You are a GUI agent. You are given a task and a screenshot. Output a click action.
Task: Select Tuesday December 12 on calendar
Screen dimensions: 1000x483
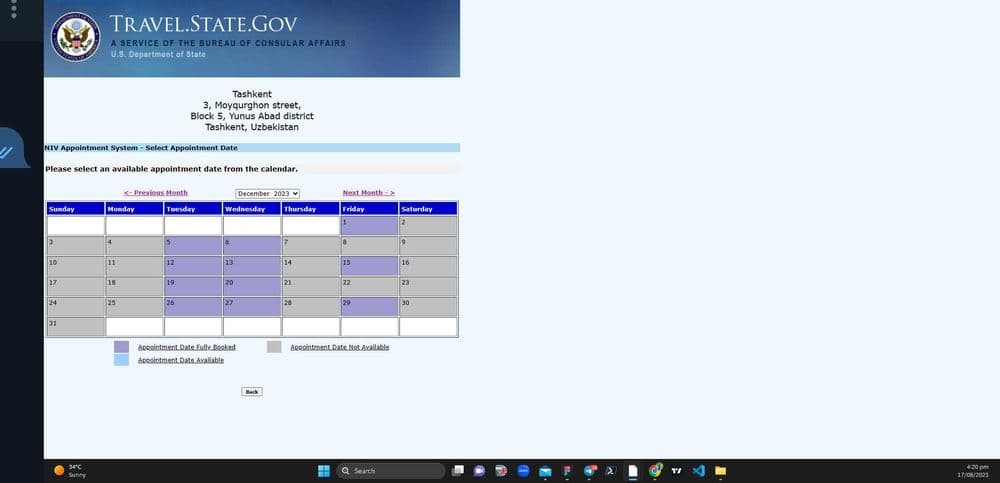tap(193, 266)
